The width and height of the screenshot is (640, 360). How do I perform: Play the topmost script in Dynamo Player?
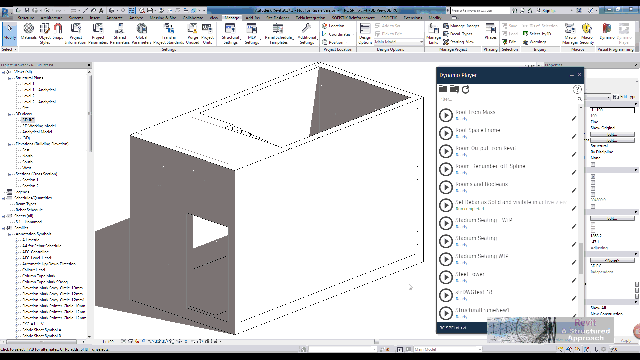(x=446, y=115)
